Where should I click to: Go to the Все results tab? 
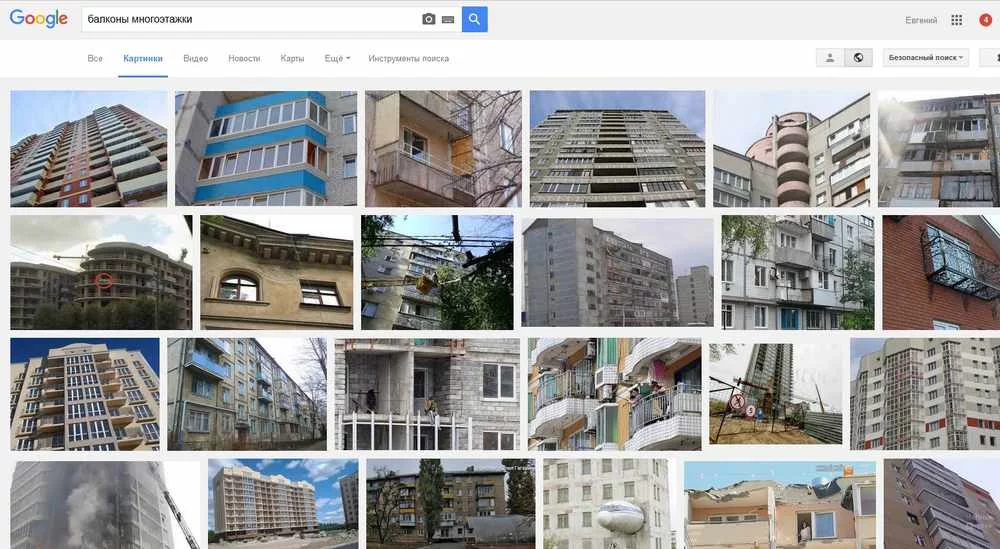click(x=95, y=58)
